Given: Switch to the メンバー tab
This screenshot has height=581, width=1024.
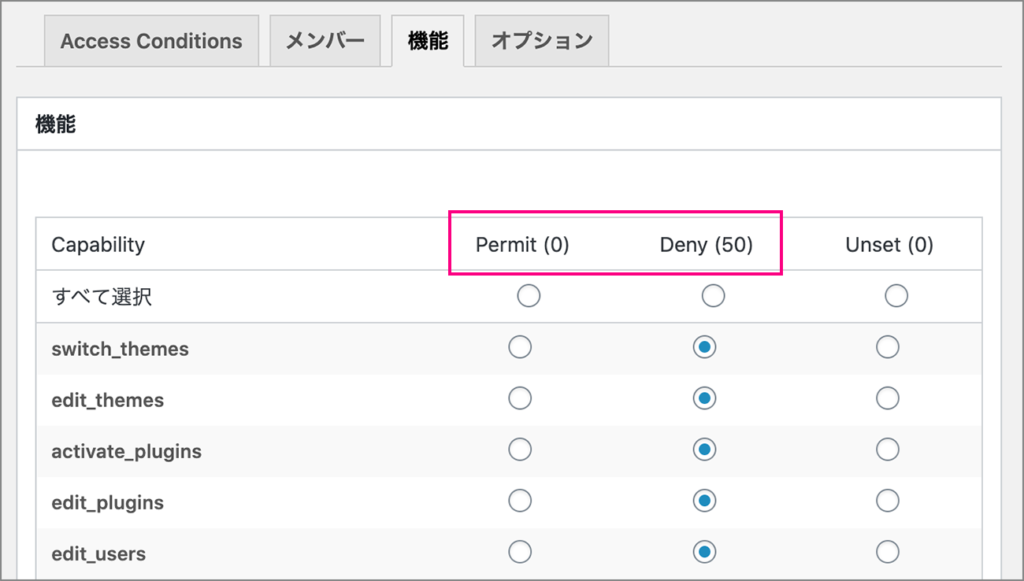Looking at the screenshot, I should [x=325, y=41].
